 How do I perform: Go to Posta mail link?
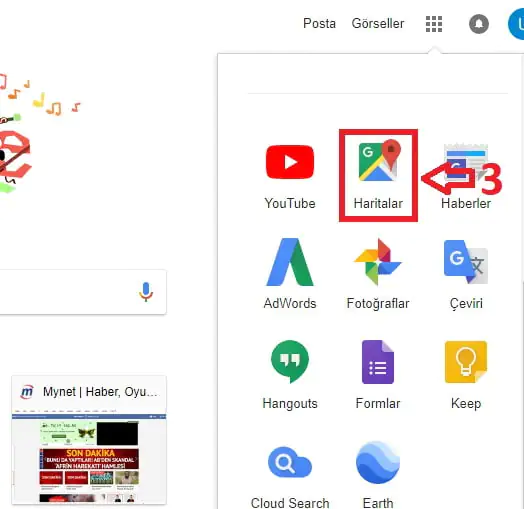pyautogui.click(x=319, y=23)
